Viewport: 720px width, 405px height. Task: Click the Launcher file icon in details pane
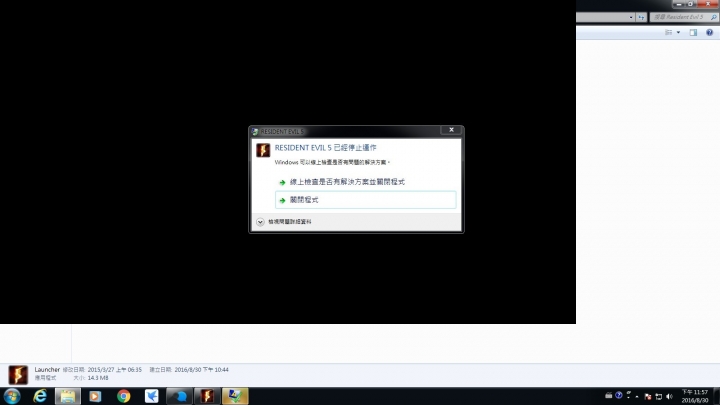pos(18,375)
